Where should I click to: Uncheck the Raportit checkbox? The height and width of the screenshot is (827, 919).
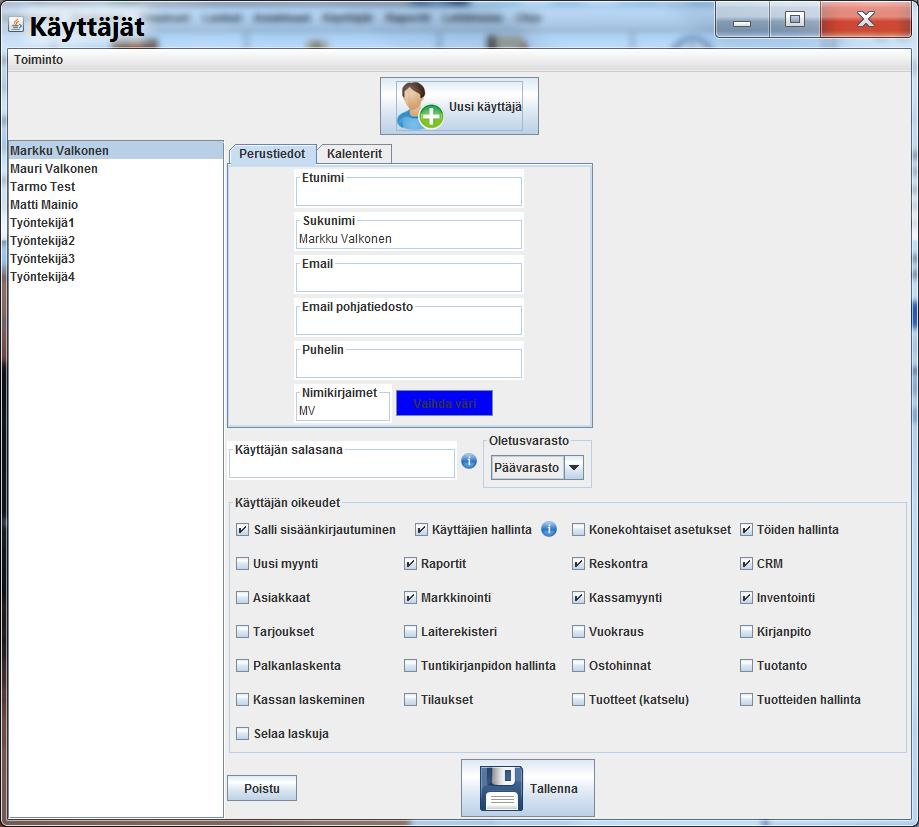pyautogui.click(x=410, y=564)
